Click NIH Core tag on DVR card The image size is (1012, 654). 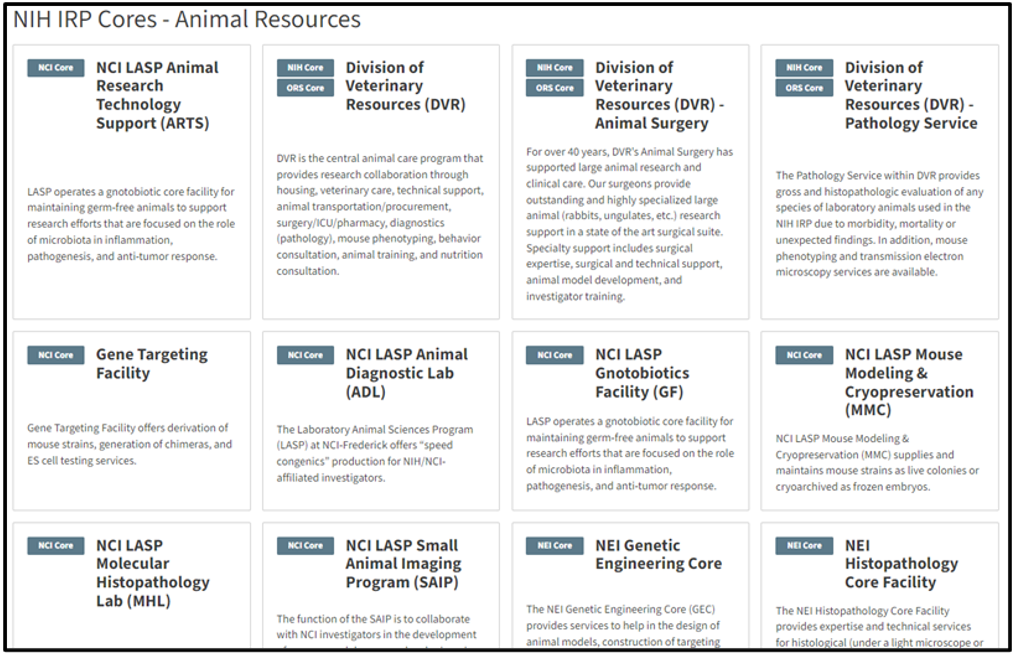coord(305,68)
